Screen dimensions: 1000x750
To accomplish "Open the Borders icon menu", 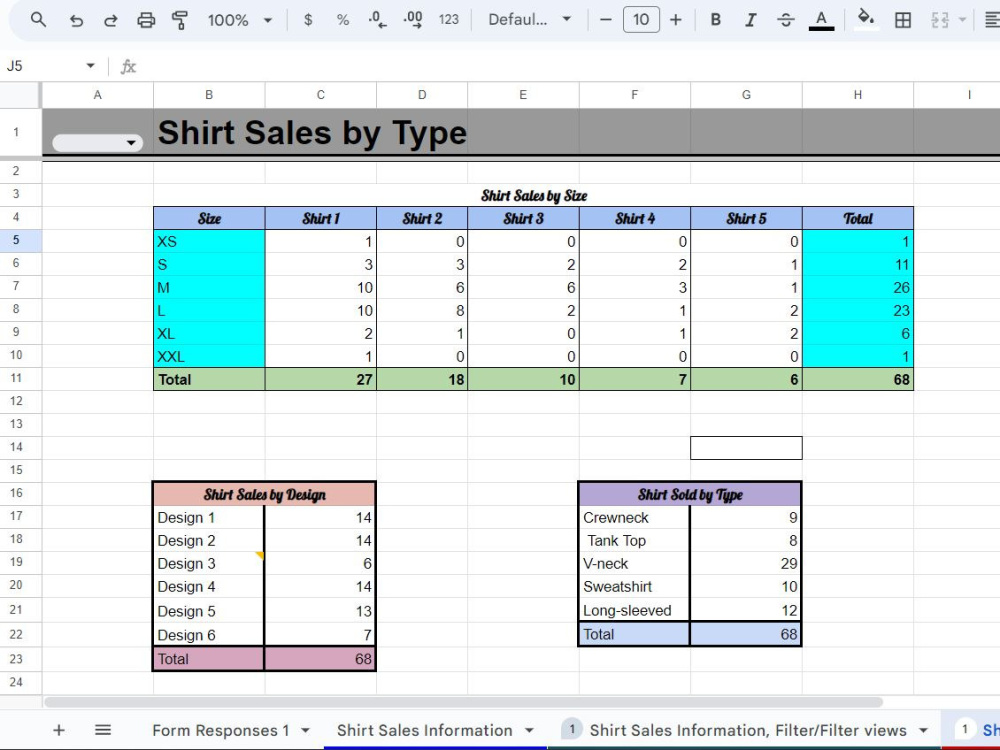I will click(x=902, y=20).
